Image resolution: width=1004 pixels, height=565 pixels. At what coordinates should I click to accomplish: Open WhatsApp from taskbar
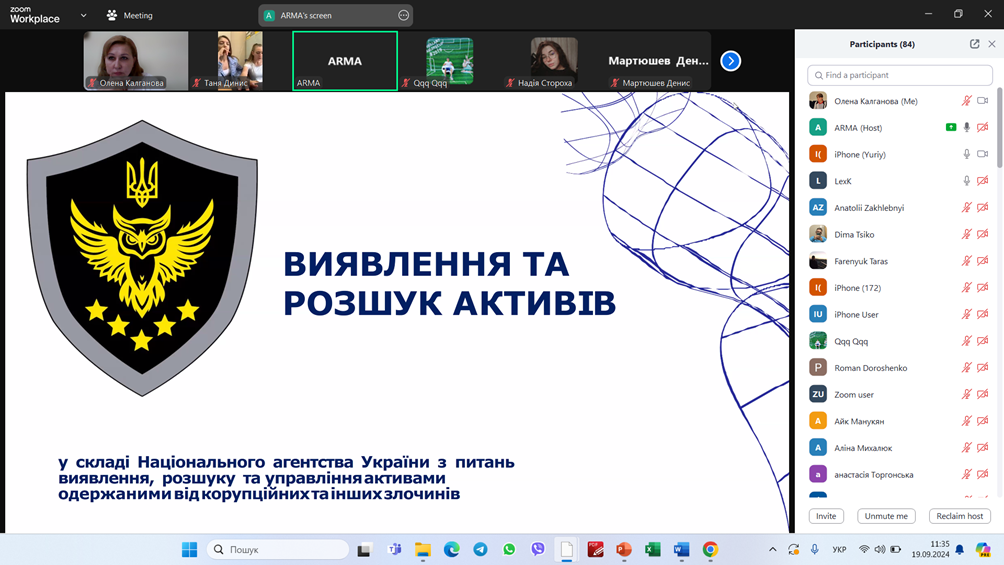[509, 550]
